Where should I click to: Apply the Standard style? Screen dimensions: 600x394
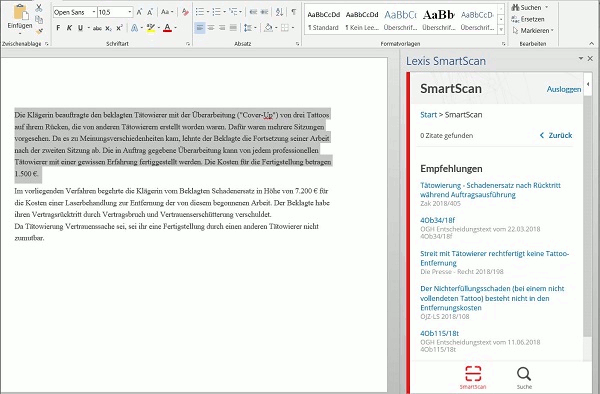tap(324, 21)
